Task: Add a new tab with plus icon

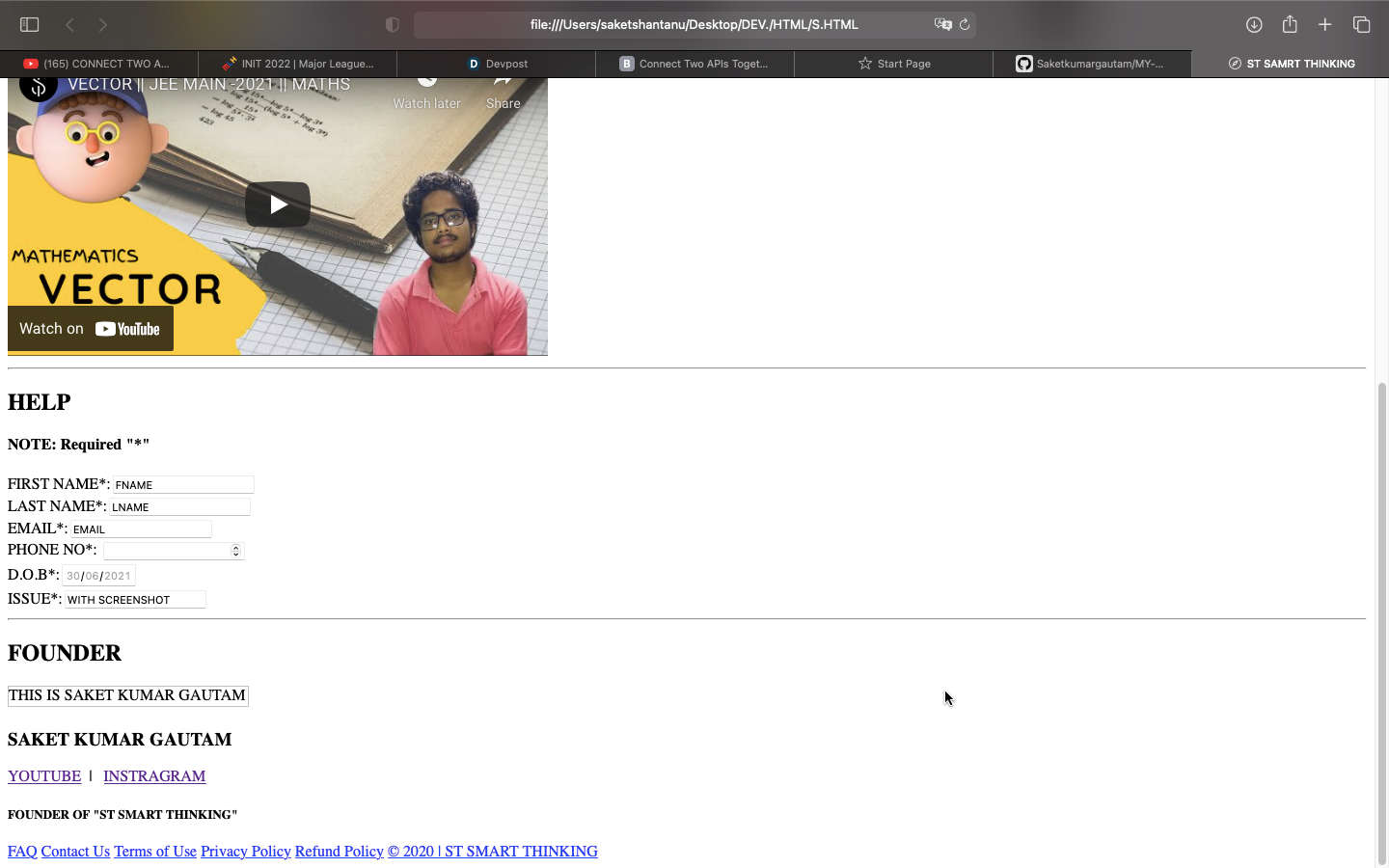Action: tap(1325, 24)
